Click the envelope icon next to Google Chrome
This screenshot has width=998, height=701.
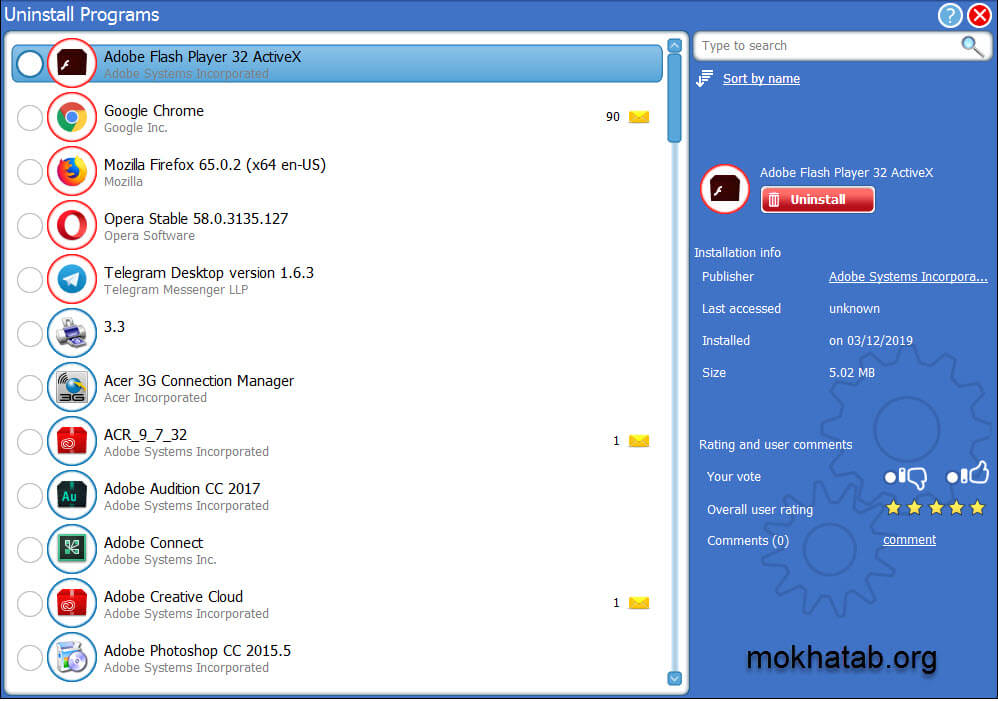point(638,116)
